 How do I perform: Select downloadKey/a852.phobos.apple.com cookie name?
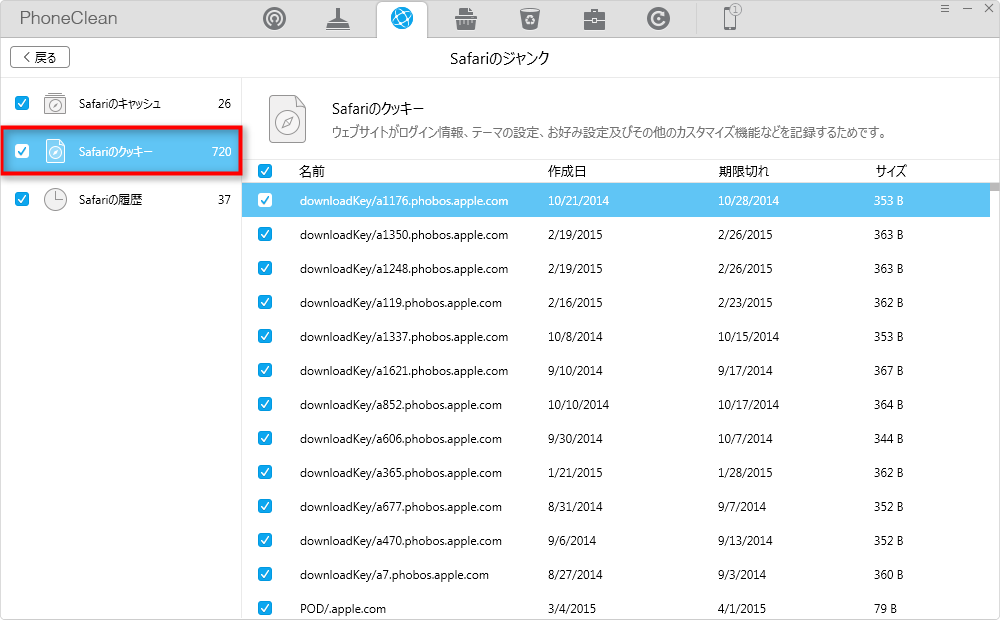coord(401,404)
